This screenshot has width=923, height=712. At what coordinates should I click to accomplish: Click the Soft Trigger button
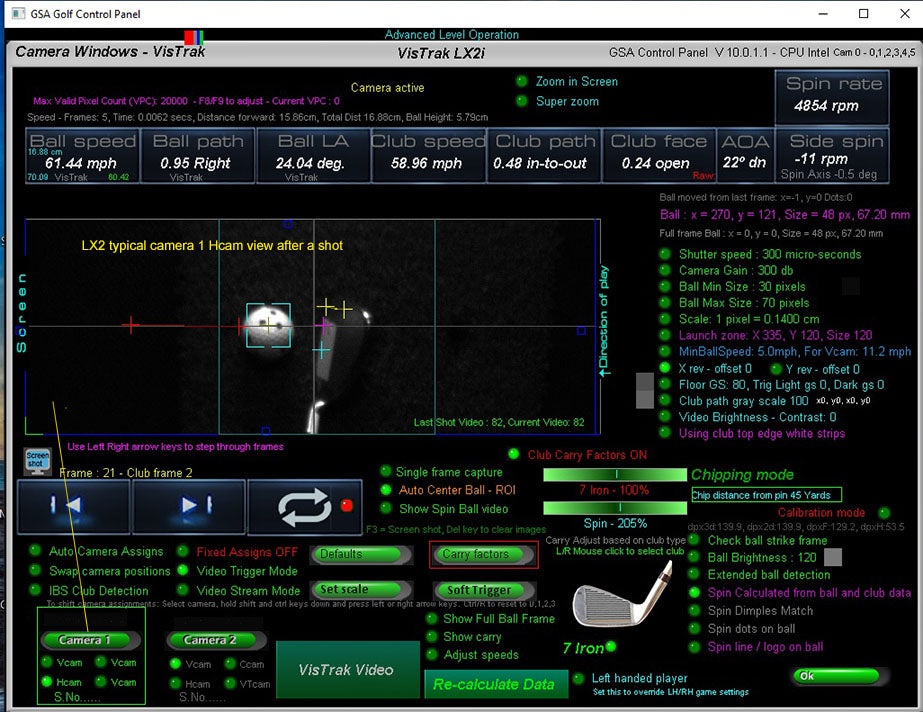tap(478, 590)
